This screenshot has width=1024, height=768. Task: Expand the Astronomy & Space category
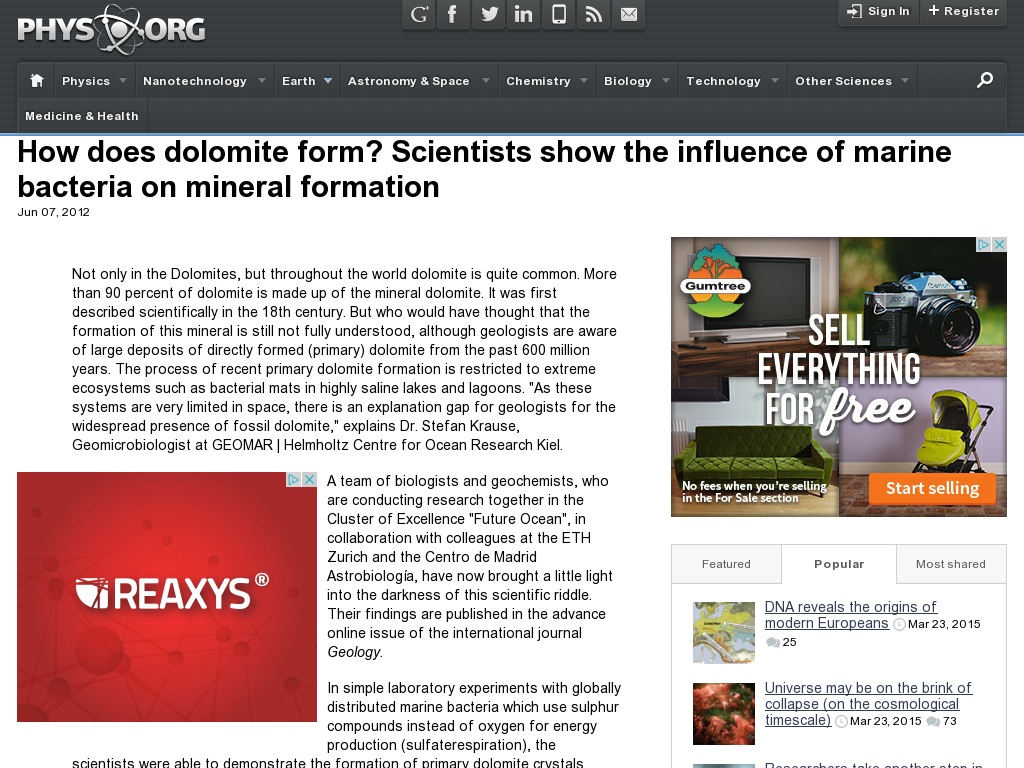412,81
